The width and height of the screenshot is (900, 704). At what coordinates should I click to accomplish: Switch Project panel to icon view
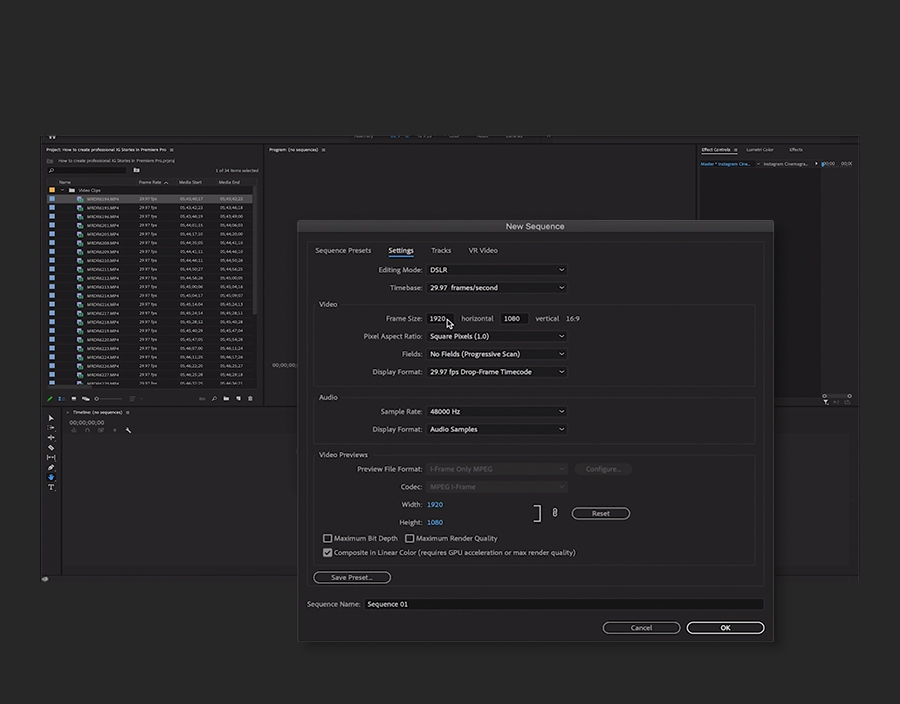(x=74, y=399)
